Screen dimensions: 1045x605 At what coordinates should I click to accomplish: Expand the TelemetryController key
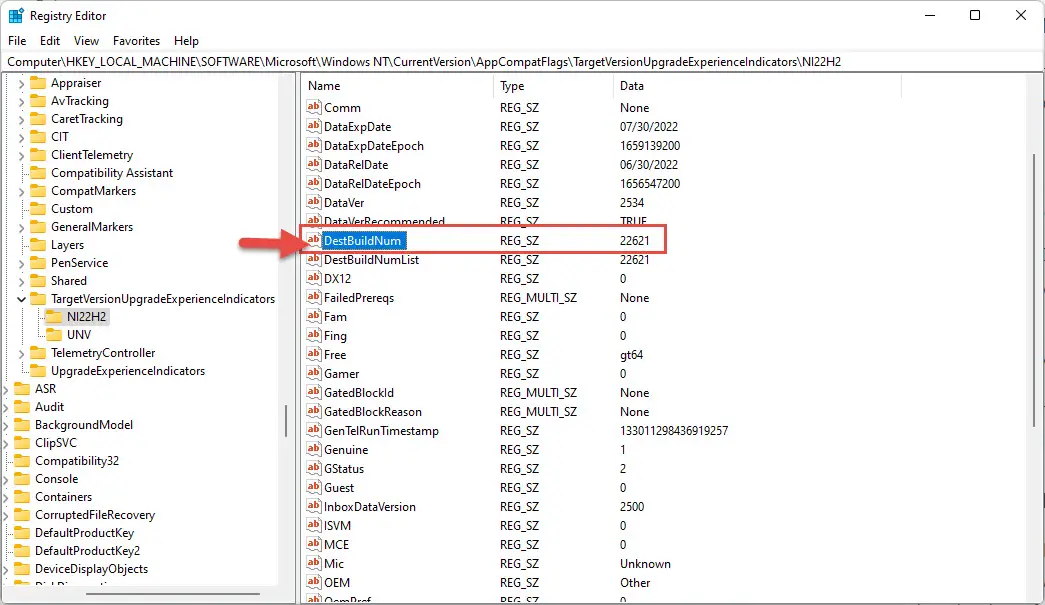pos(21,353)
